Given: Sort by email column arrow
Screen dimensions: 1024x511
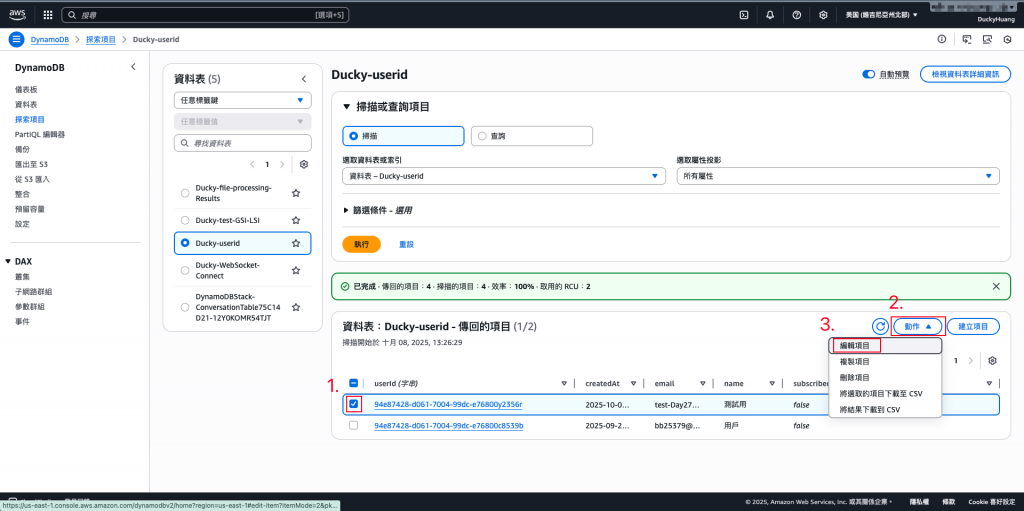Looking at the screenshot, I should [703, 384].
